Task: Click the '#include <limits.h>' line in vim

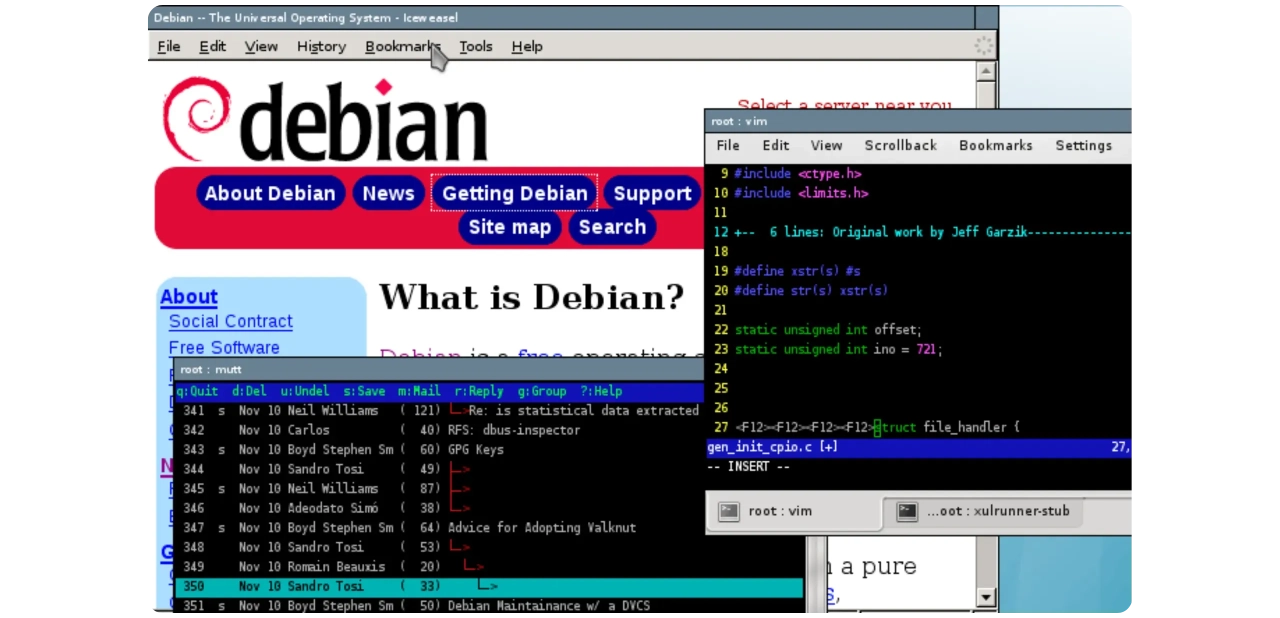Action: click(x=801, y=193)
